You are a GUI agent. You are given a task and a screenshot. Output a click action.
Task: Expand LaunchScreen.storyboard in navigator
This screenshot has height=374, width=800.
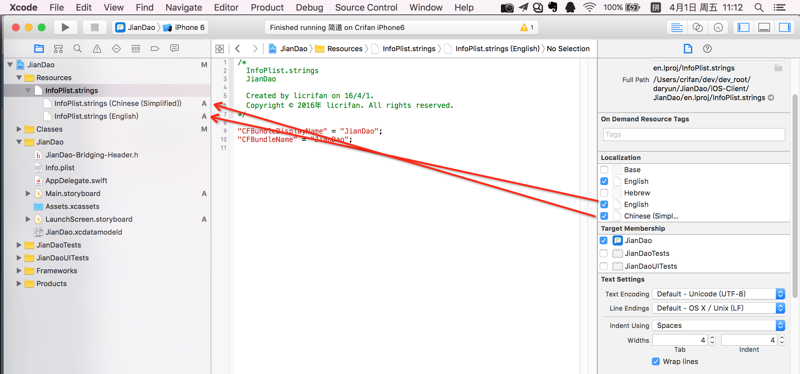click(x=28, y=219)
